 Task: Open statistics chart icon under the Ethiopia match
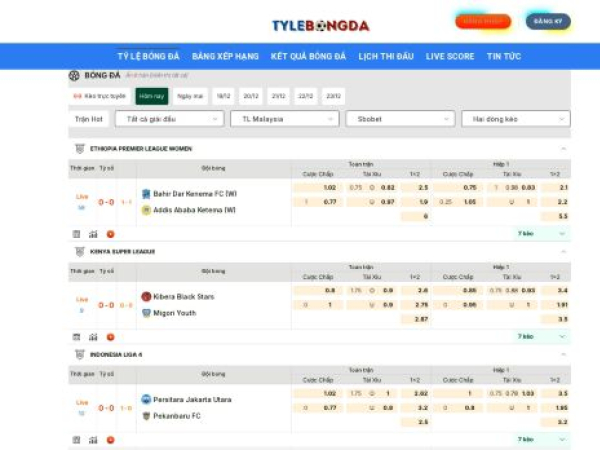point(93,234)
